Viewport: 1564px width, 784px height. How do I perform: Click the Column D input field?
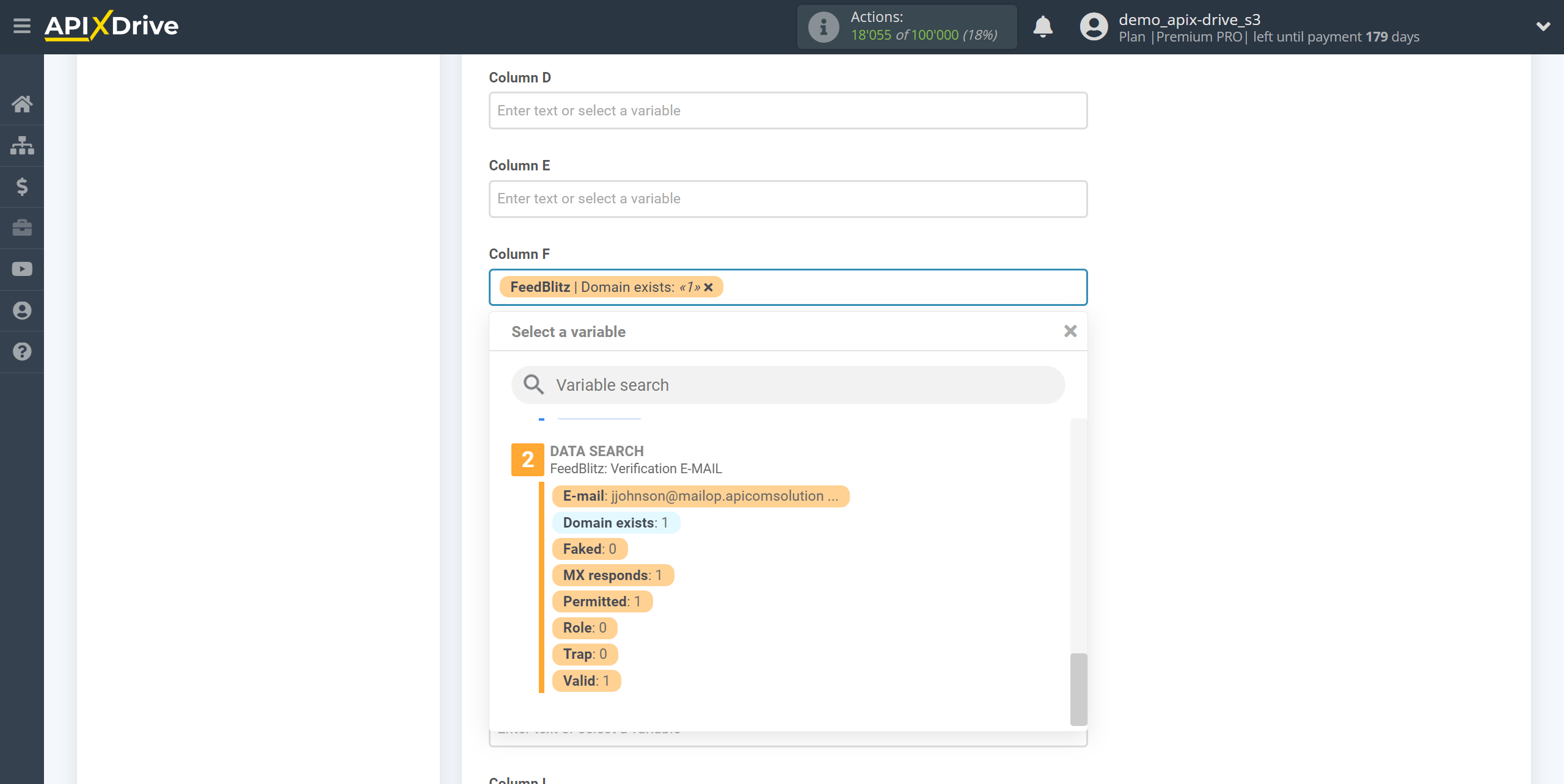tap(788, 111)
